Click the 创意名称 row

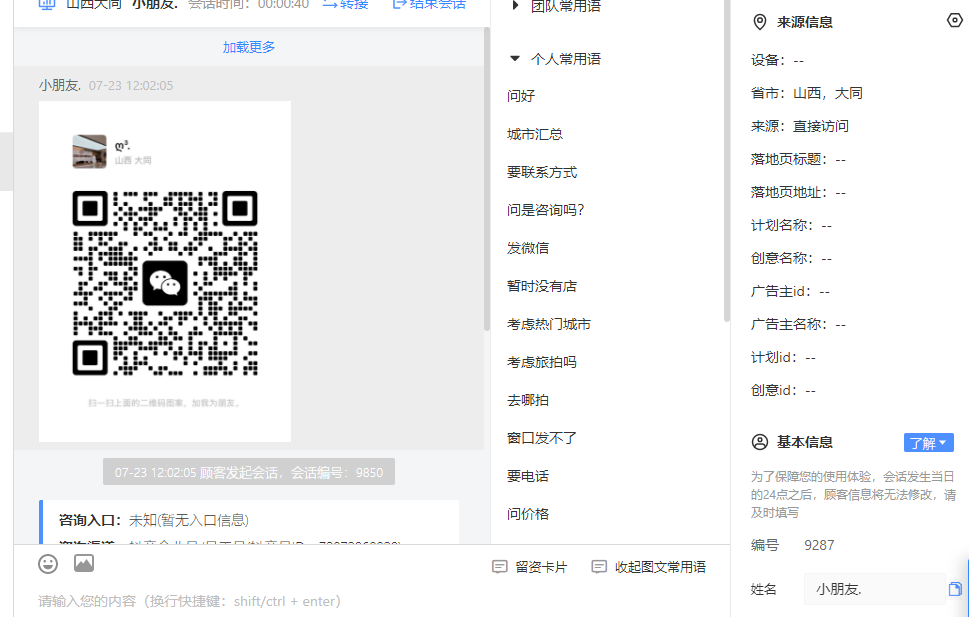click(x=792, y=258)
